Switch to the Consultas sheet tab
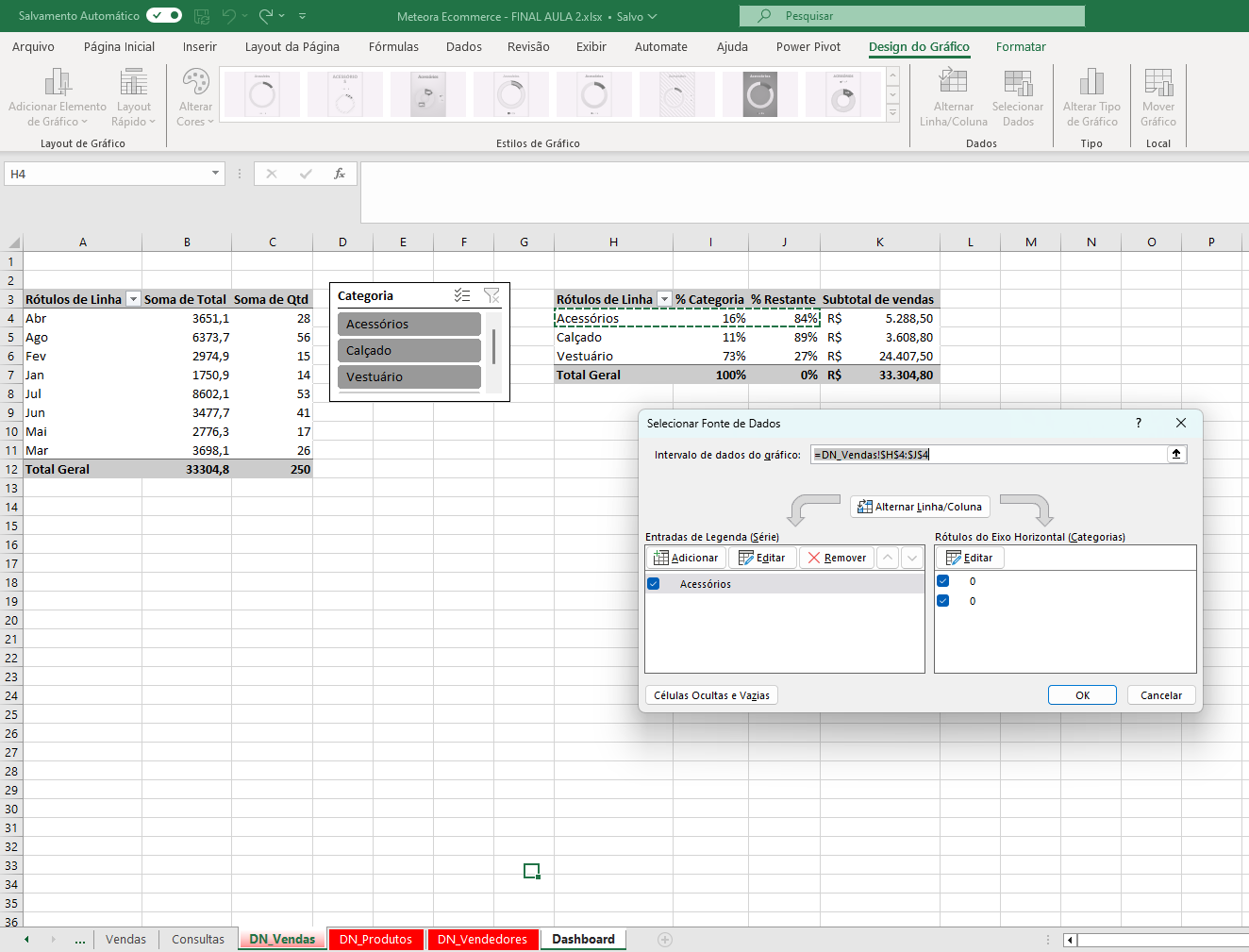Viewport: 1249px width, 952px height. [198, 939]
